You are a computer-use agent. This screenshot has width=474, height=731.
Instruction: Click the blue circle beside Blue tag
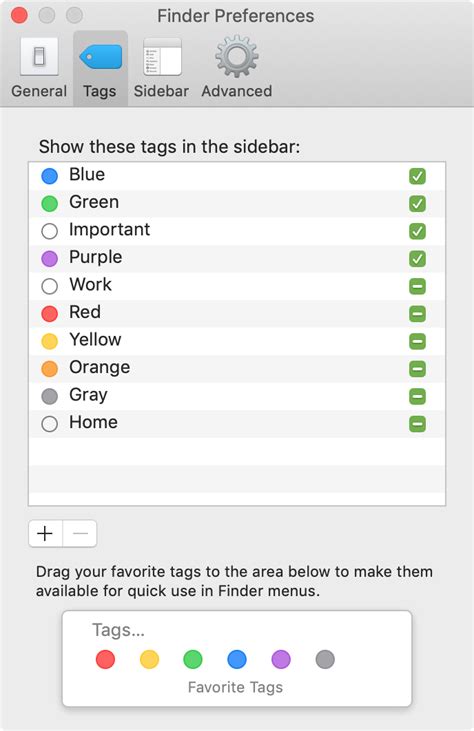[49, 176]
